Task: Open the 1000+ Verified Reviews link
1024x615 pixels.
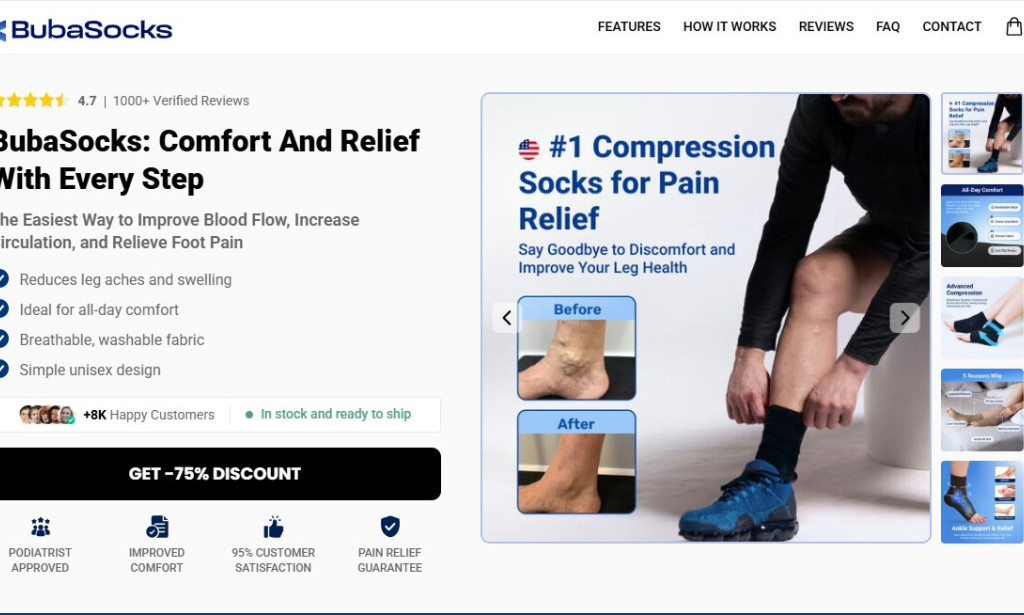Action: pos(181,101)
